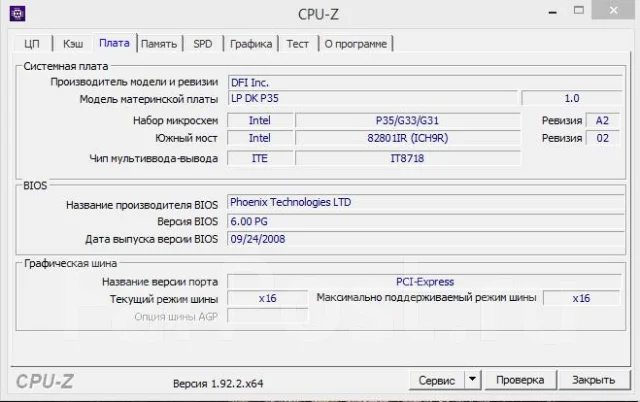Click the Phoenix Technologies LTD field
The width and height of the screenshot is (640, 402).
pos(426,202)
